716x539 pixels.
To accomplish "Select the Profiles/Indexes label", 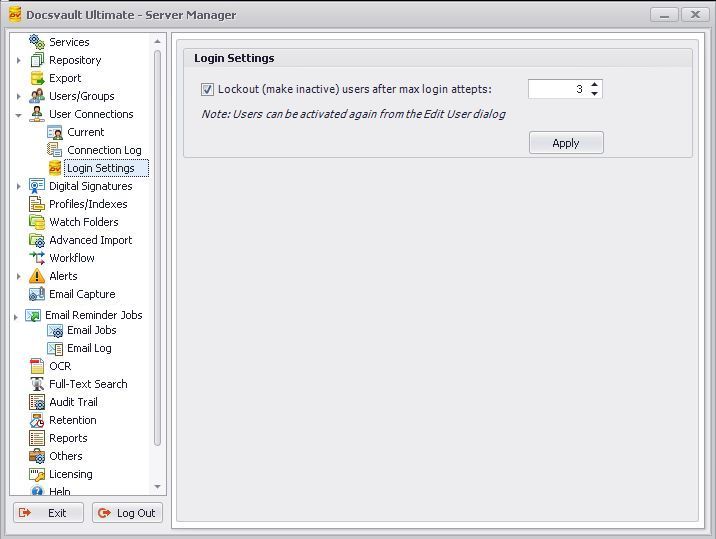I will point(88,204).
